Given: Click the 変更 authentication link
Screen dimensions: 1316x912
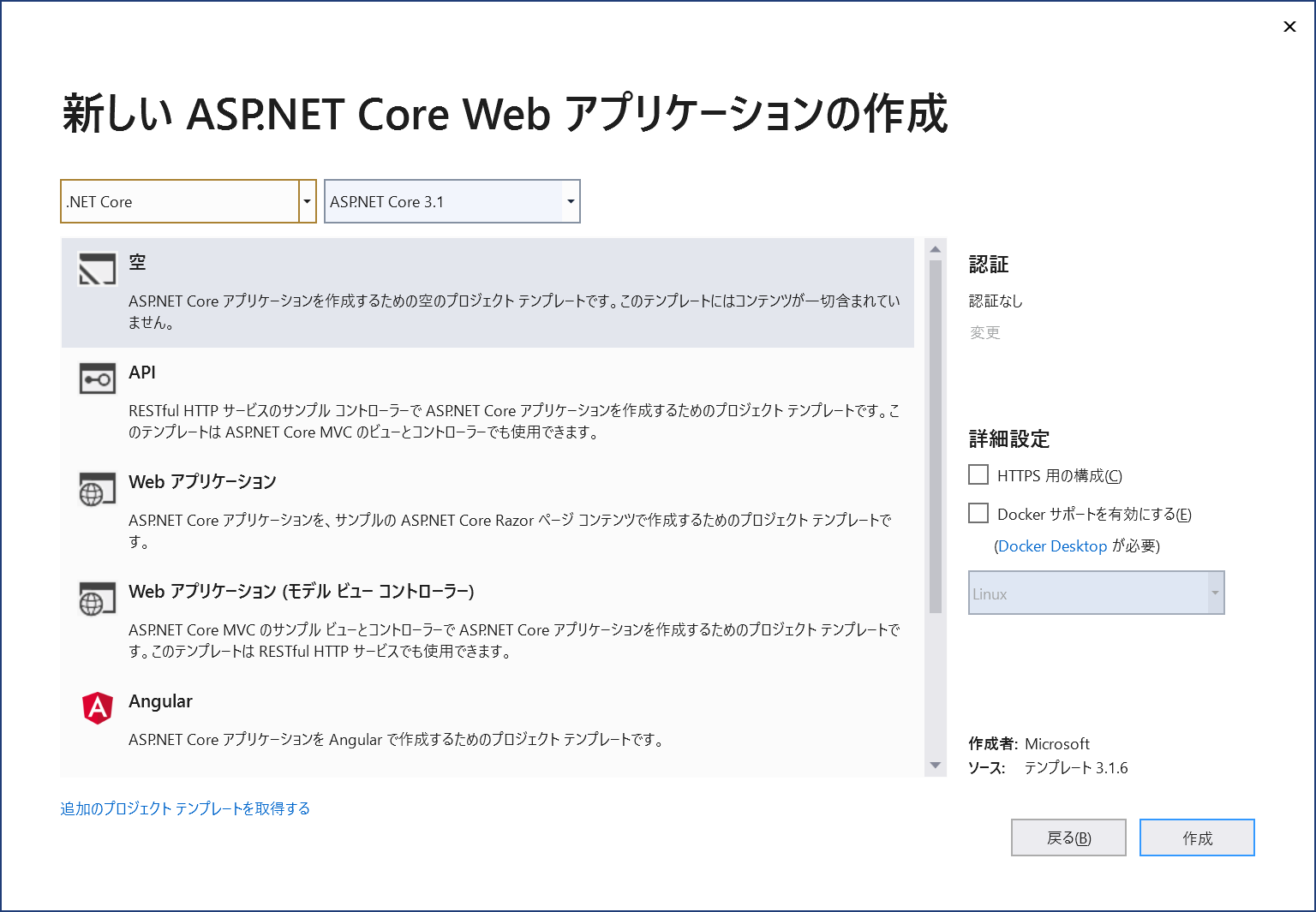Looking at the screenshot, I should (x=985, y=332).
